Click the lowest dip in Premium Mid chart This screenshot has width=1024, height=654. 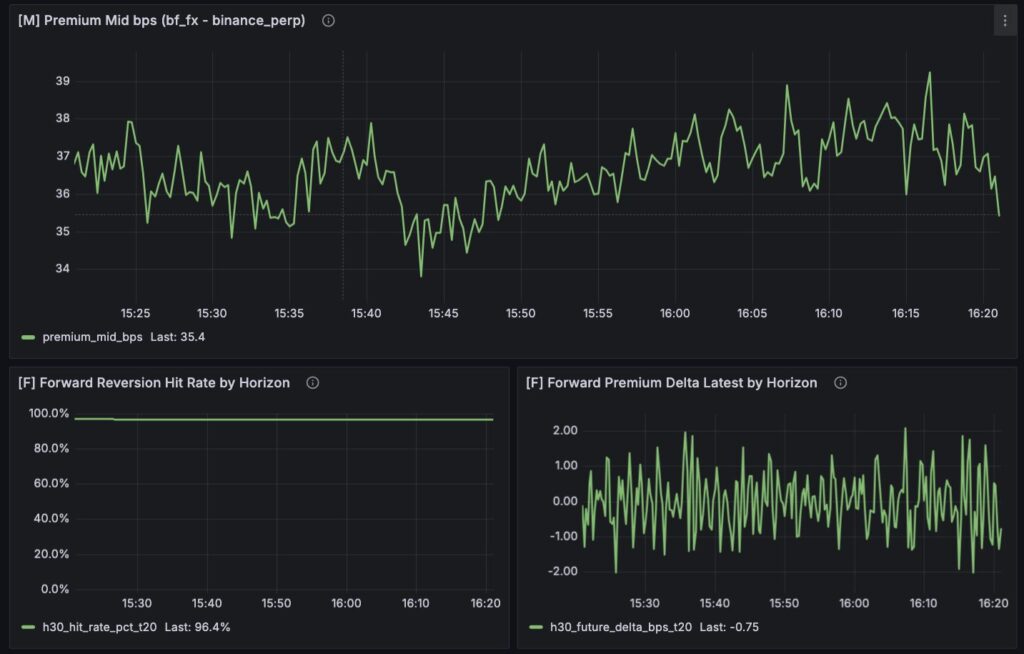point(421,276)
